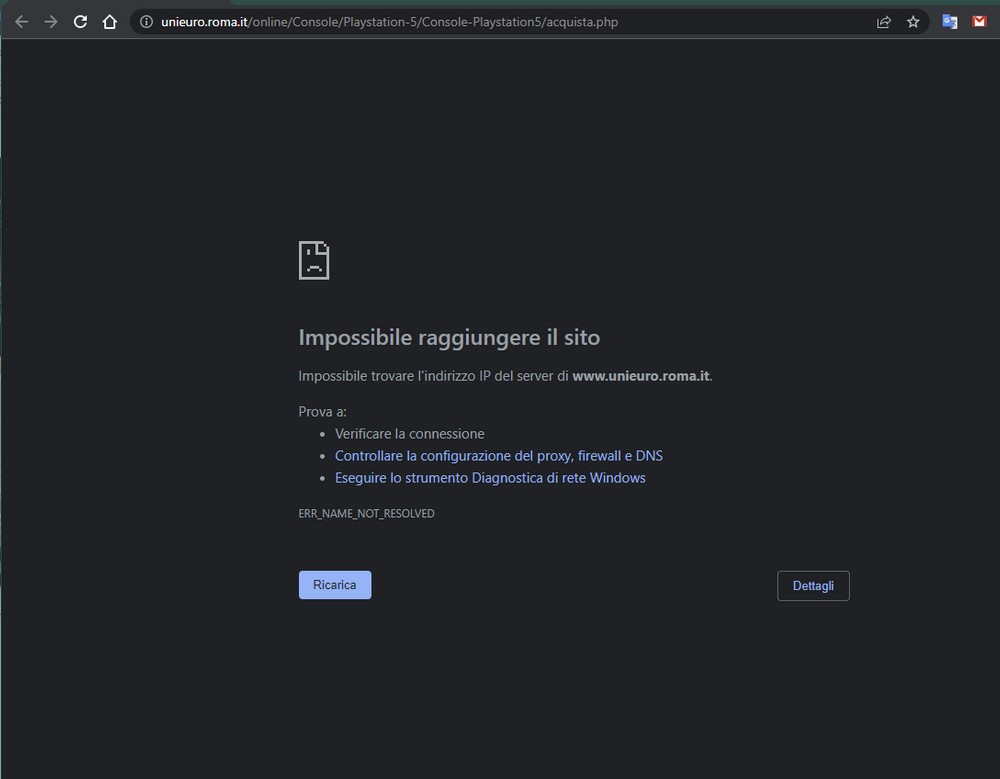Bookmark this page with the star icon
This screenshot has height=779, width=1000.
[x=913, y=22]
